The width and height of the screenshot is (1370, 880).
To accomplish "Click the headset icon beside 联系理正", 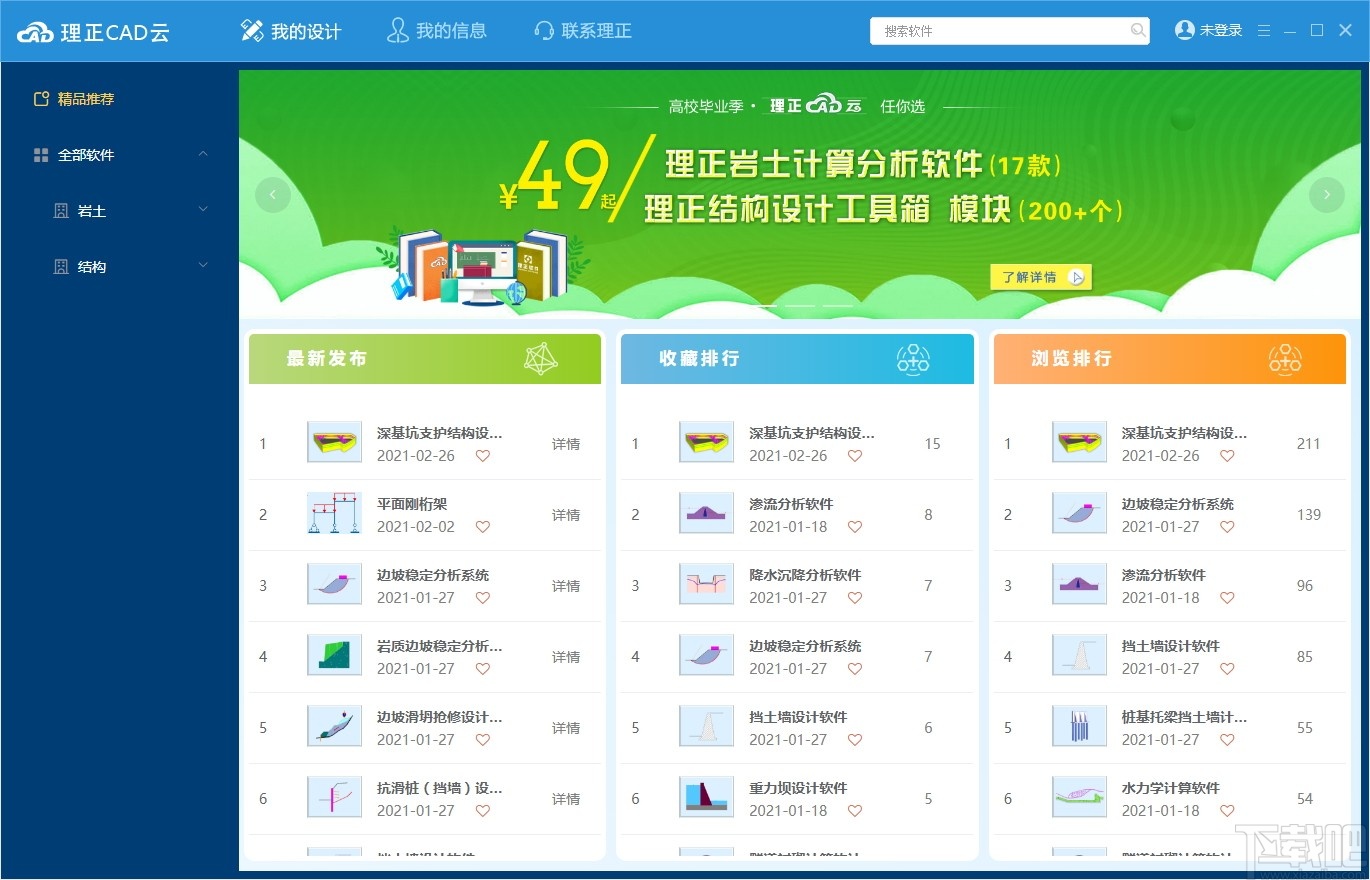I will pos(543,31).
